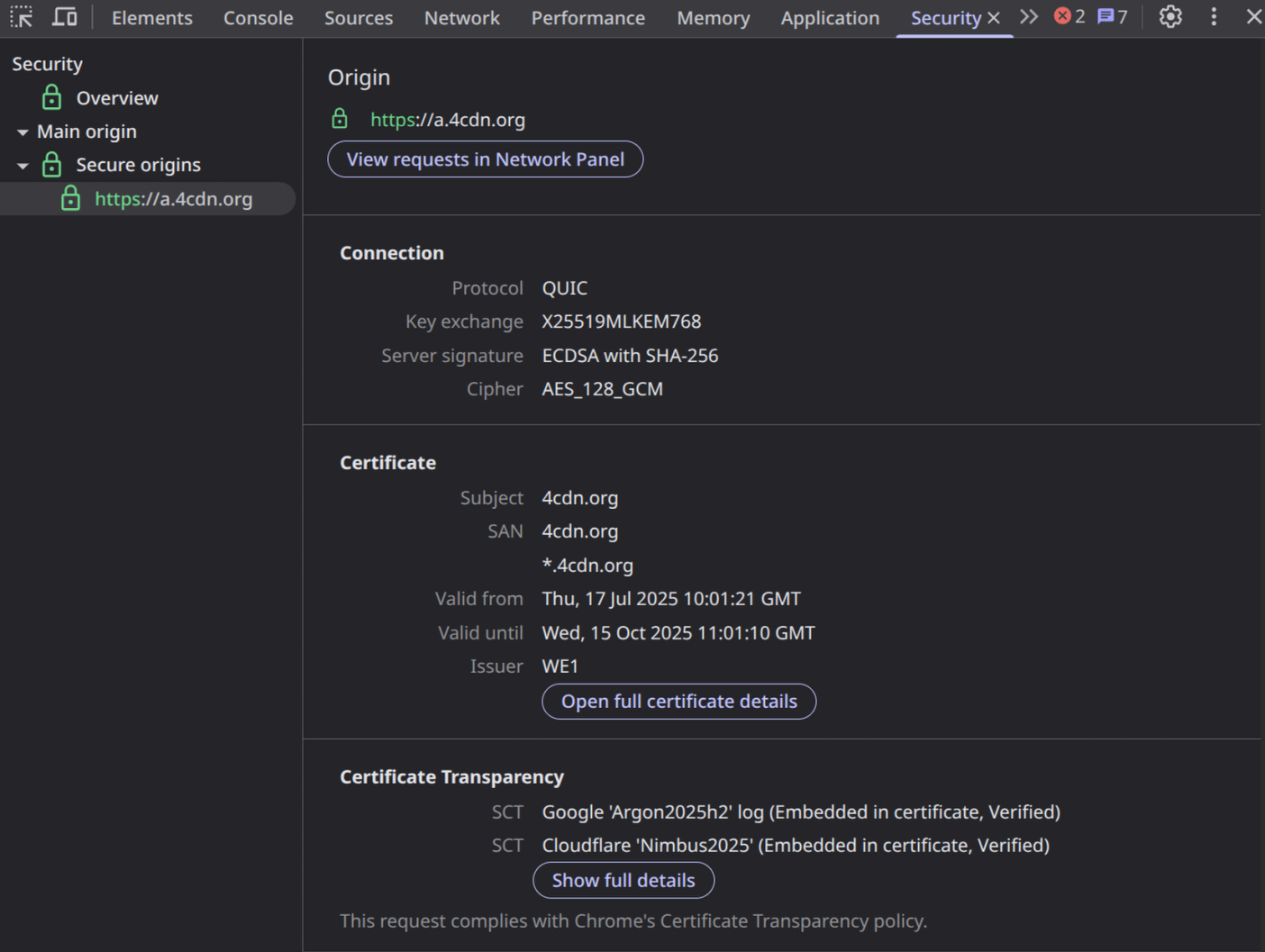Click the Certificate section heading
Screen dimensions: 1265x952
click(388, 463)
